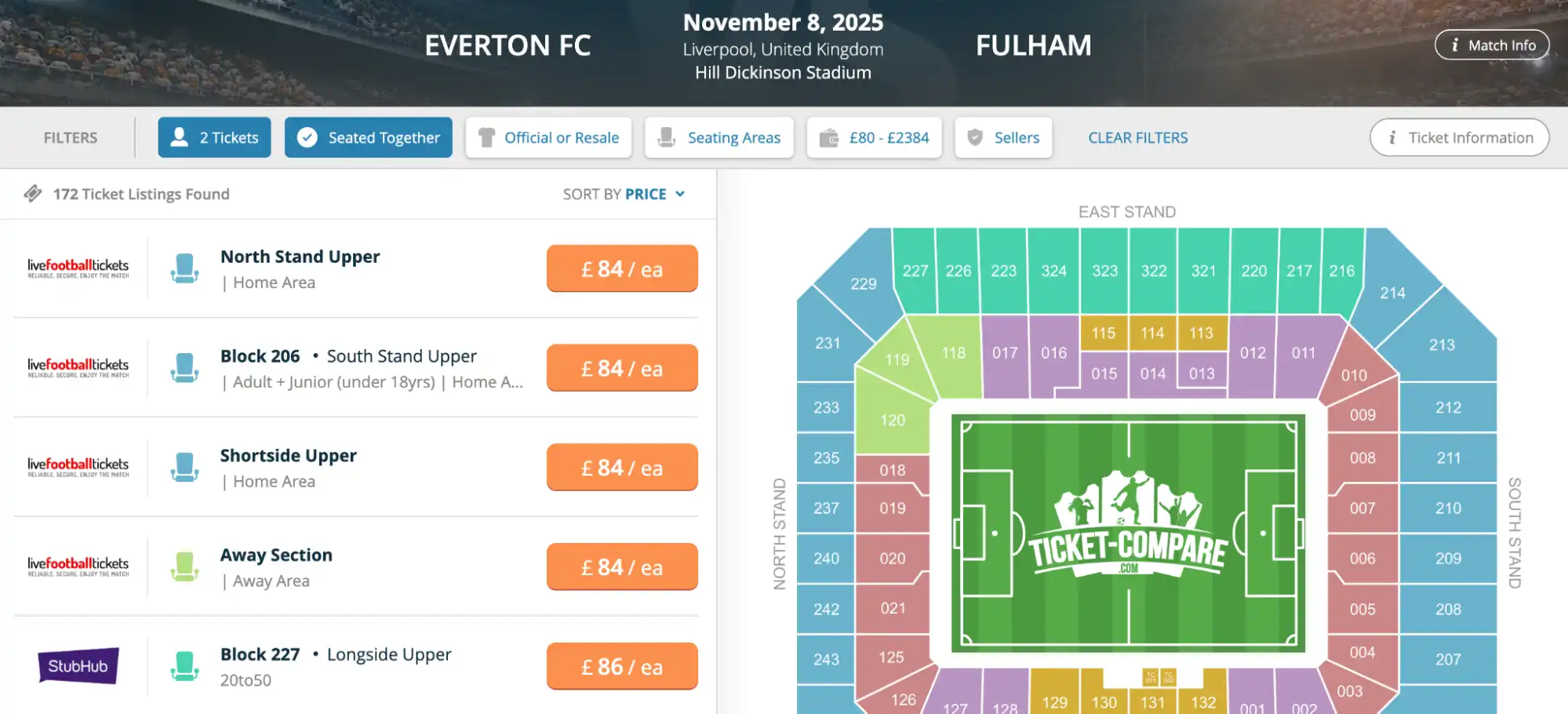Disable the 2 Tickets filter
1568x714 pixels.
click(x=213, y=137)
